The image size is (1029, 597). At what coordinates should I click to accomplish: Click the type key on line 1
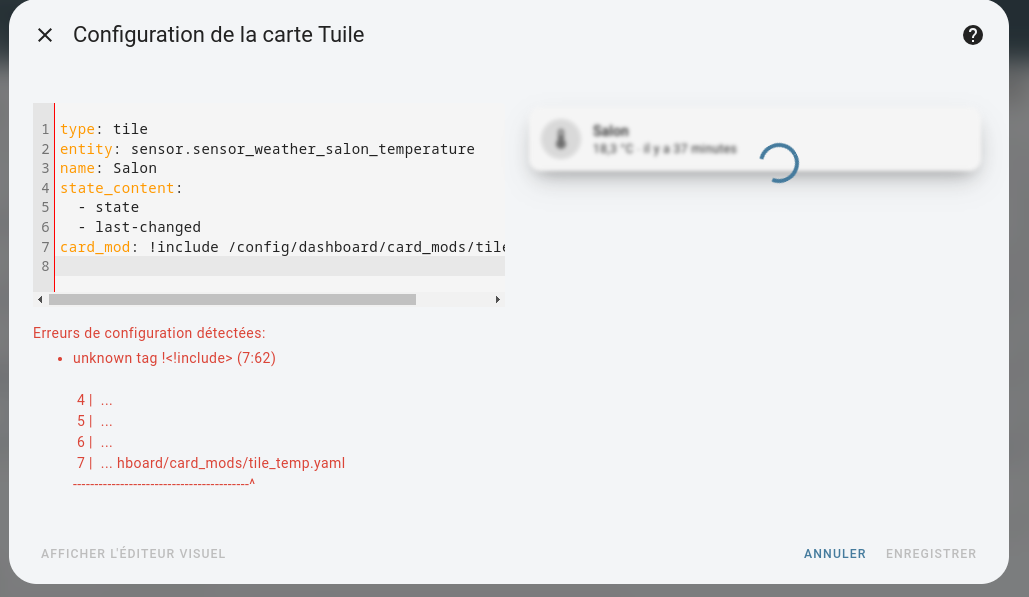[77, 129]
